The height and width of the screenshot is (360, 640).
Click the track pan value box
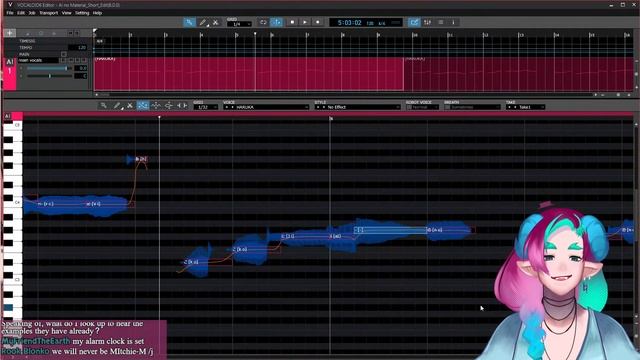(80, 76)
